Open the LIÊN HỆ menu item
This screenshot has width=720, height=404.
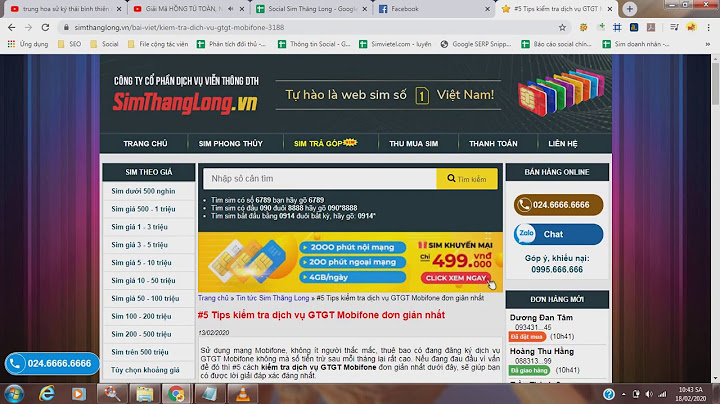click(x=562, y=144)
